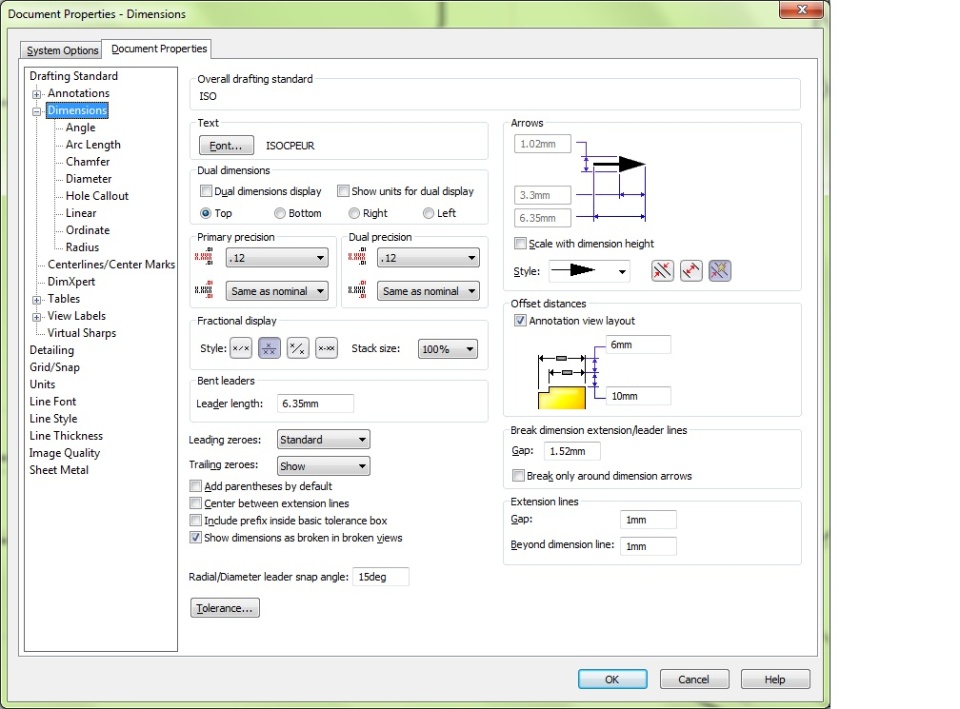This screenshot has width=960, height=709.
Task: Select the stacked fraction style icon
Action: (269, 348)
